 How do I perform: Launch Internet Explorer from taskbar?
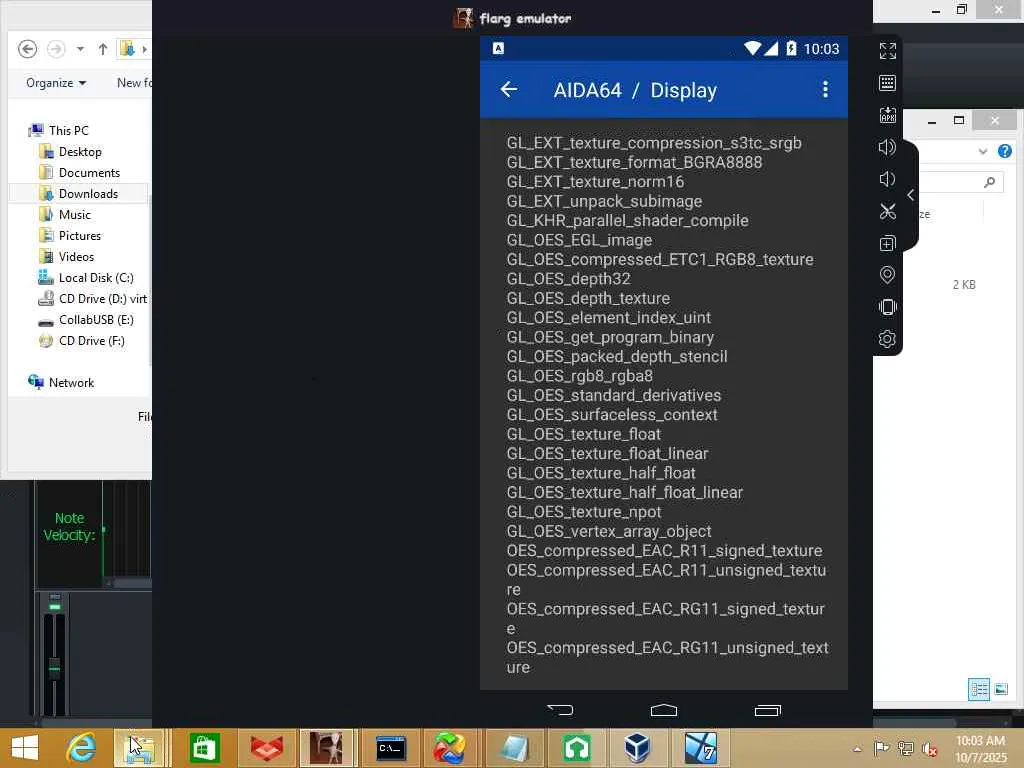point(82,748)
